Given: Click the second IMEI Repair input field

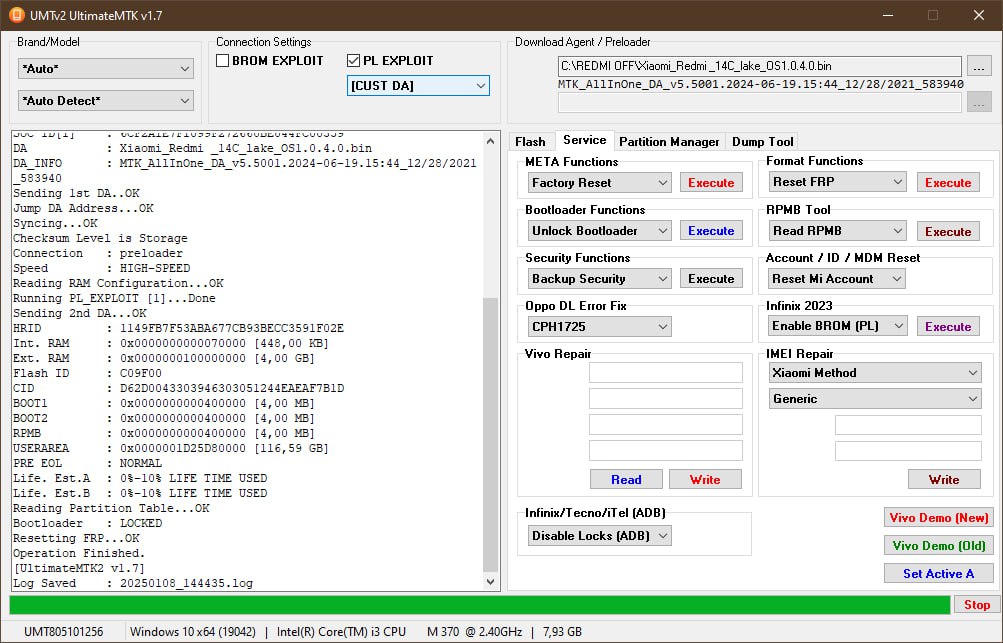Looking at the screenshot, I should tap(908, 451).
